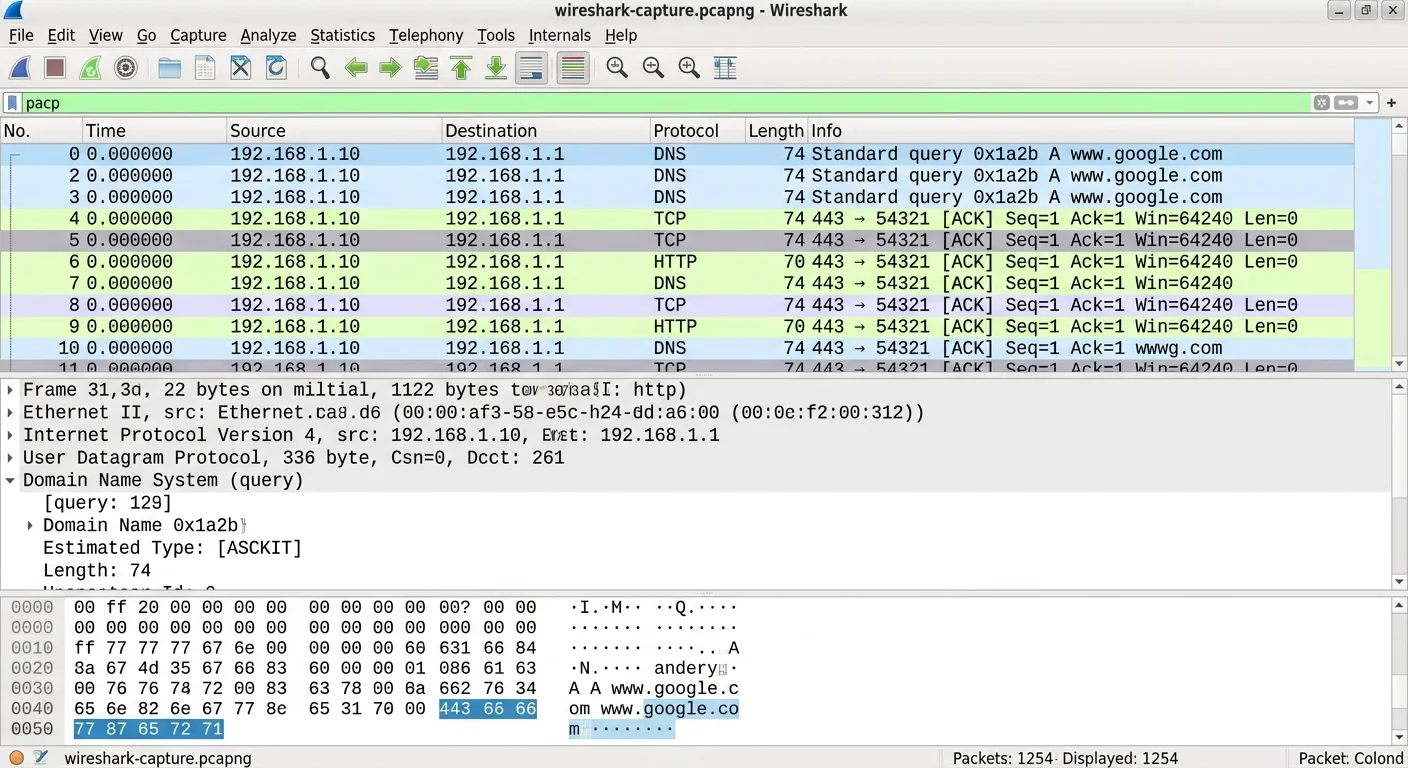Open the File menu

21,35
